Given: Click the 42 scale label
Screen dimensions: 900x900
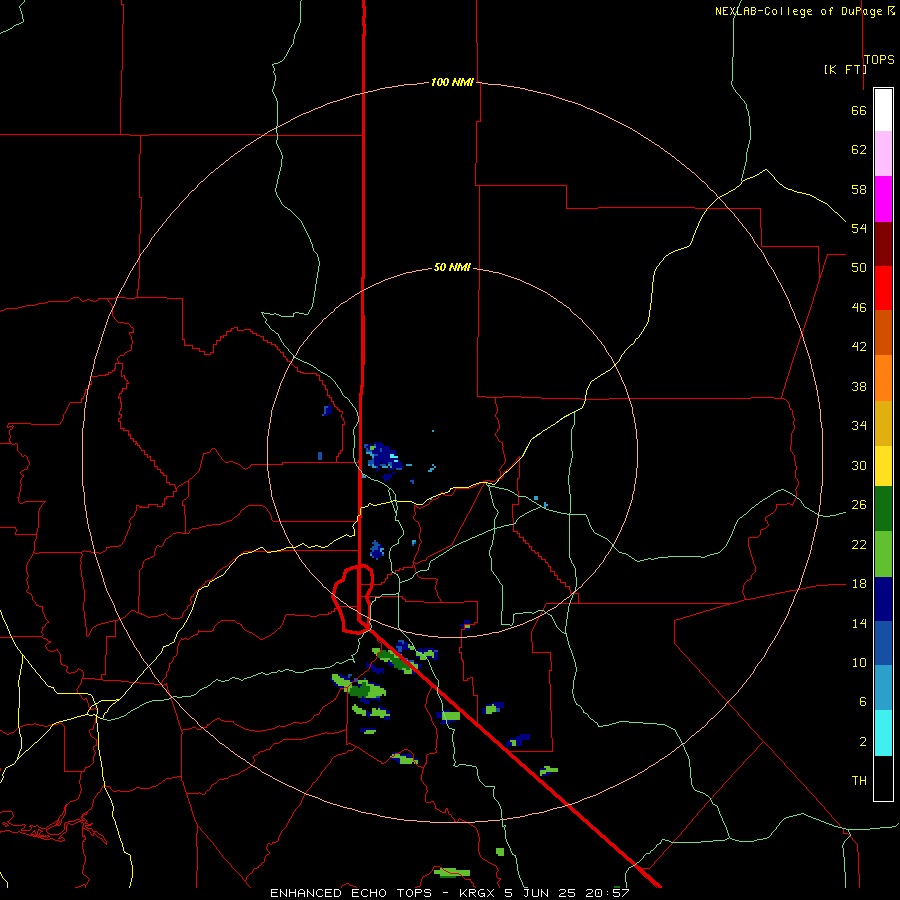Looking at the screenshot, I should coord(859,346).
